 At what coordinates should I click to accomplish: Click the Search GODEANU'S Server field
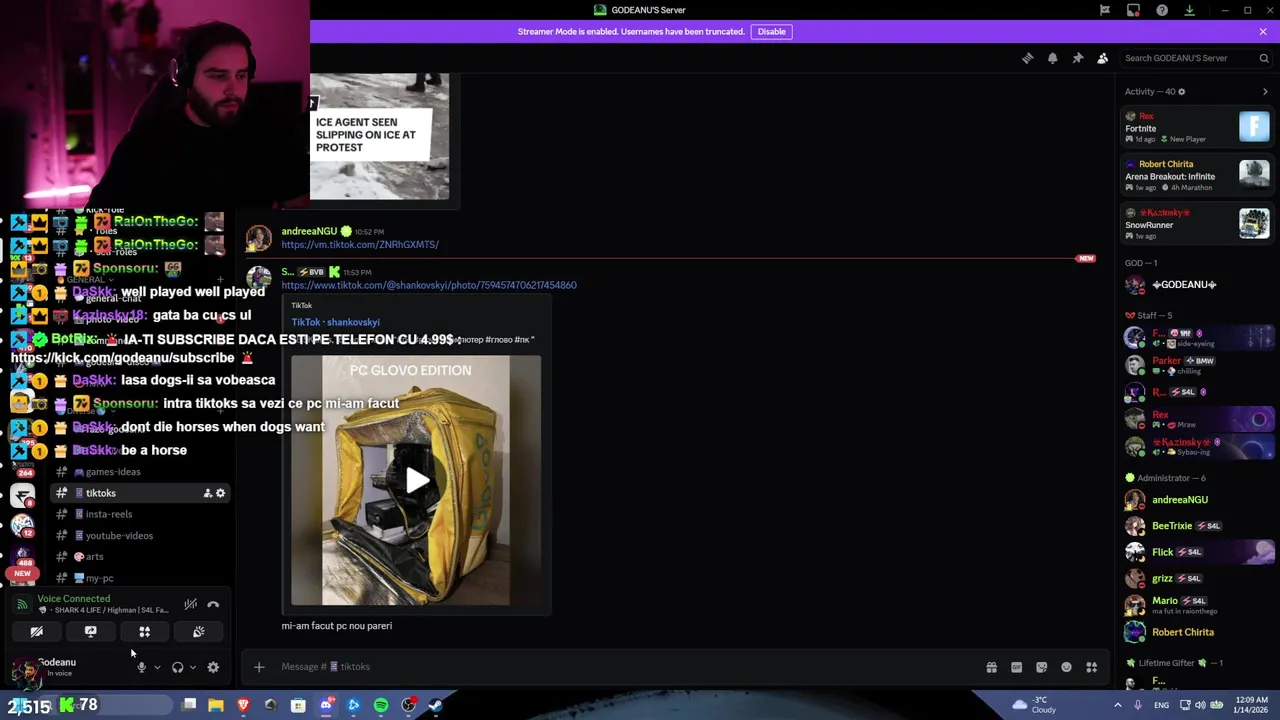tap(1195, 58)
